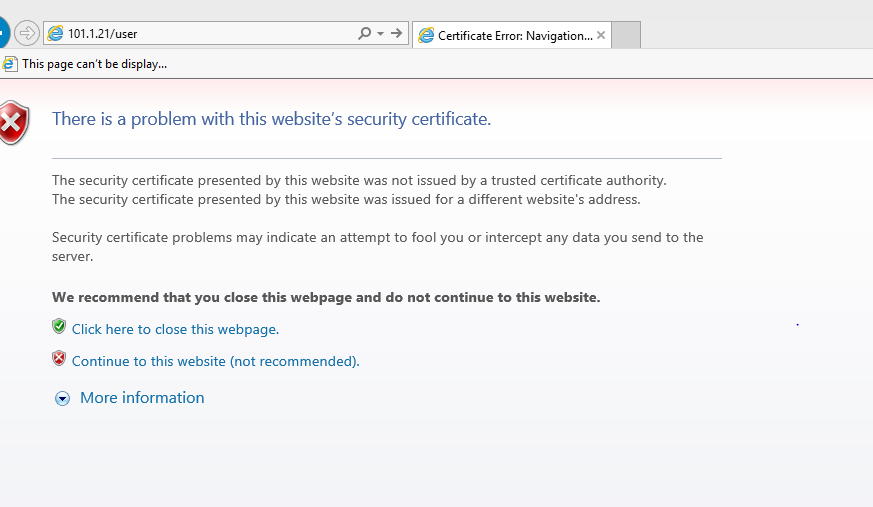Click the large red shield error icon
The image size is (873, 507).
coord(12,122)
